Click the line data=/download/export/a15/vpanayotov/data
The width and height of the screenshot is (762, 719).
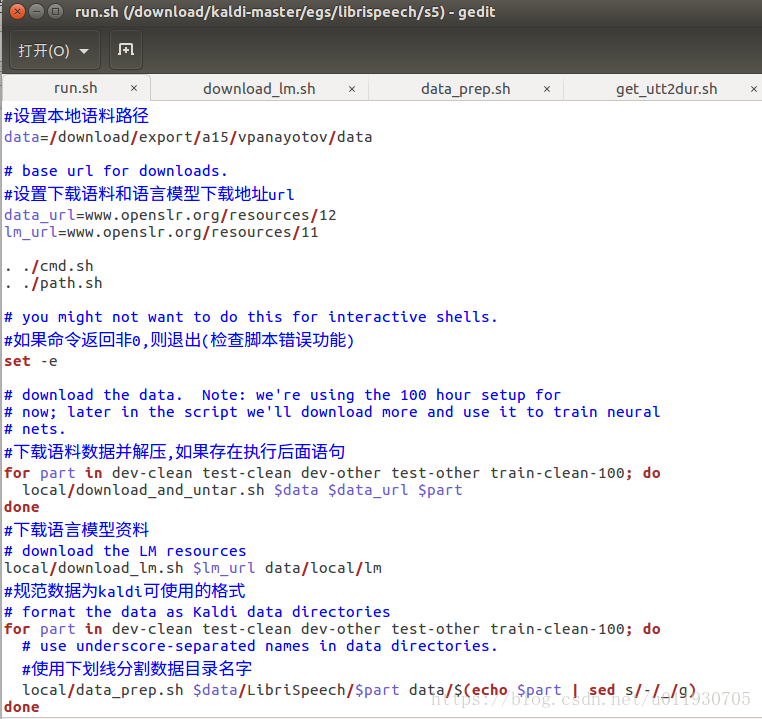188,137
